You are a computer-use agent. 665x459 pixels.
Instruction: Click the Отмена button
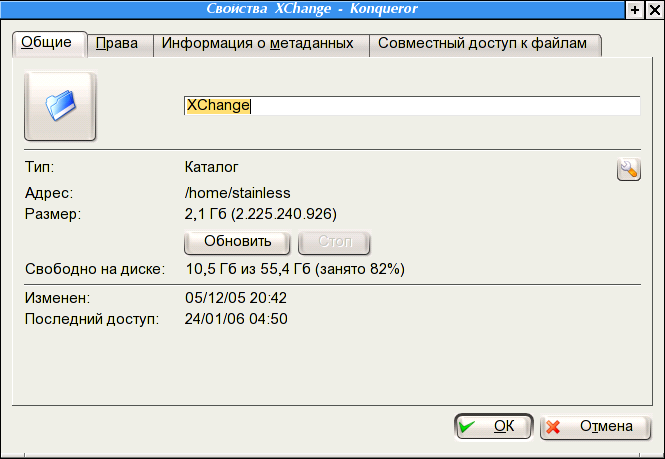(x=595, y=426)
